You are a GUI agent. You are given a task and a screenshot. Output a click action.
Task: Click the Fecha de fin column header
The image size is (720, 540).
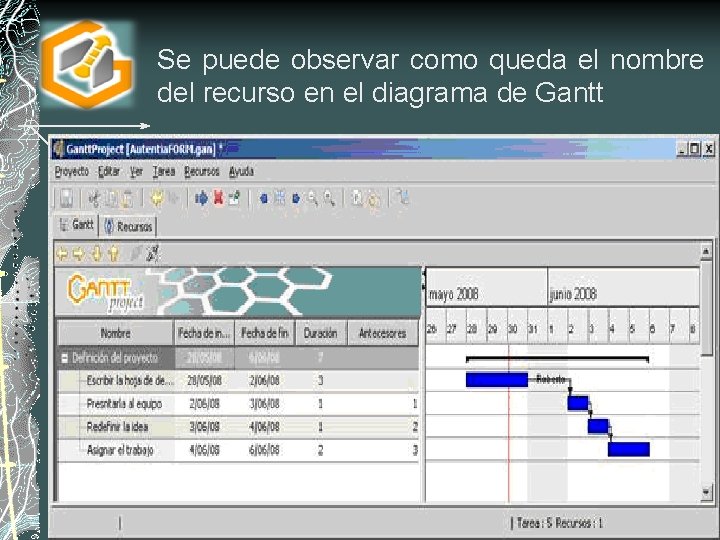(264, 333)
